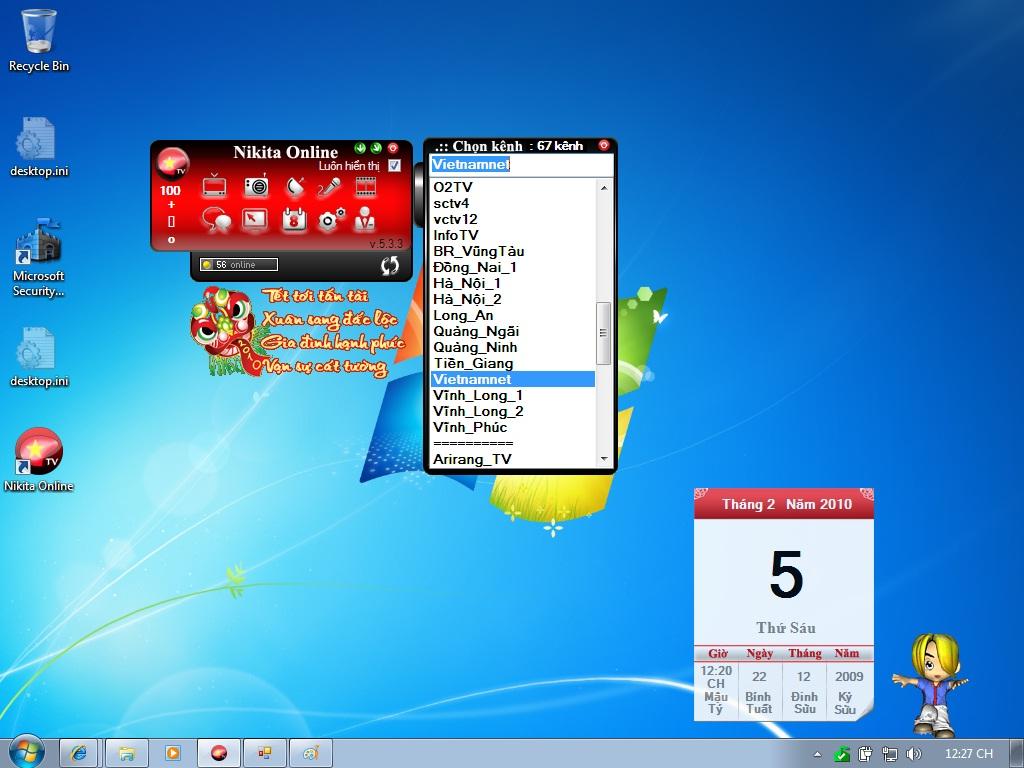
Task: Click the Paint palette taskbar icon
Action: pos(311,754)
